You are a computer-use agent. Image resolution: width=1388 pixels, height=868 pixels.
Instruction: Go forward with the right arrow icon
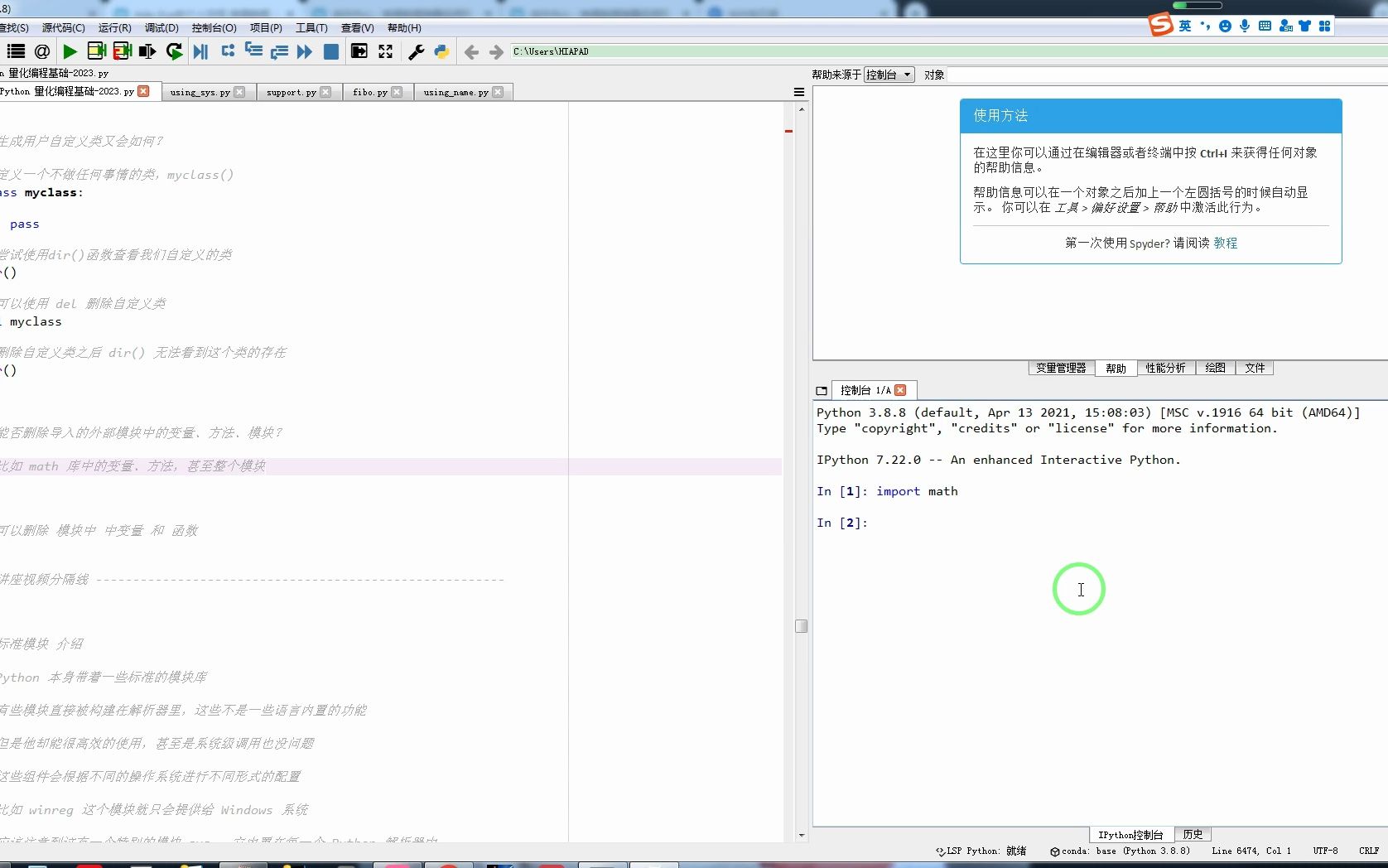click(496, 52)
